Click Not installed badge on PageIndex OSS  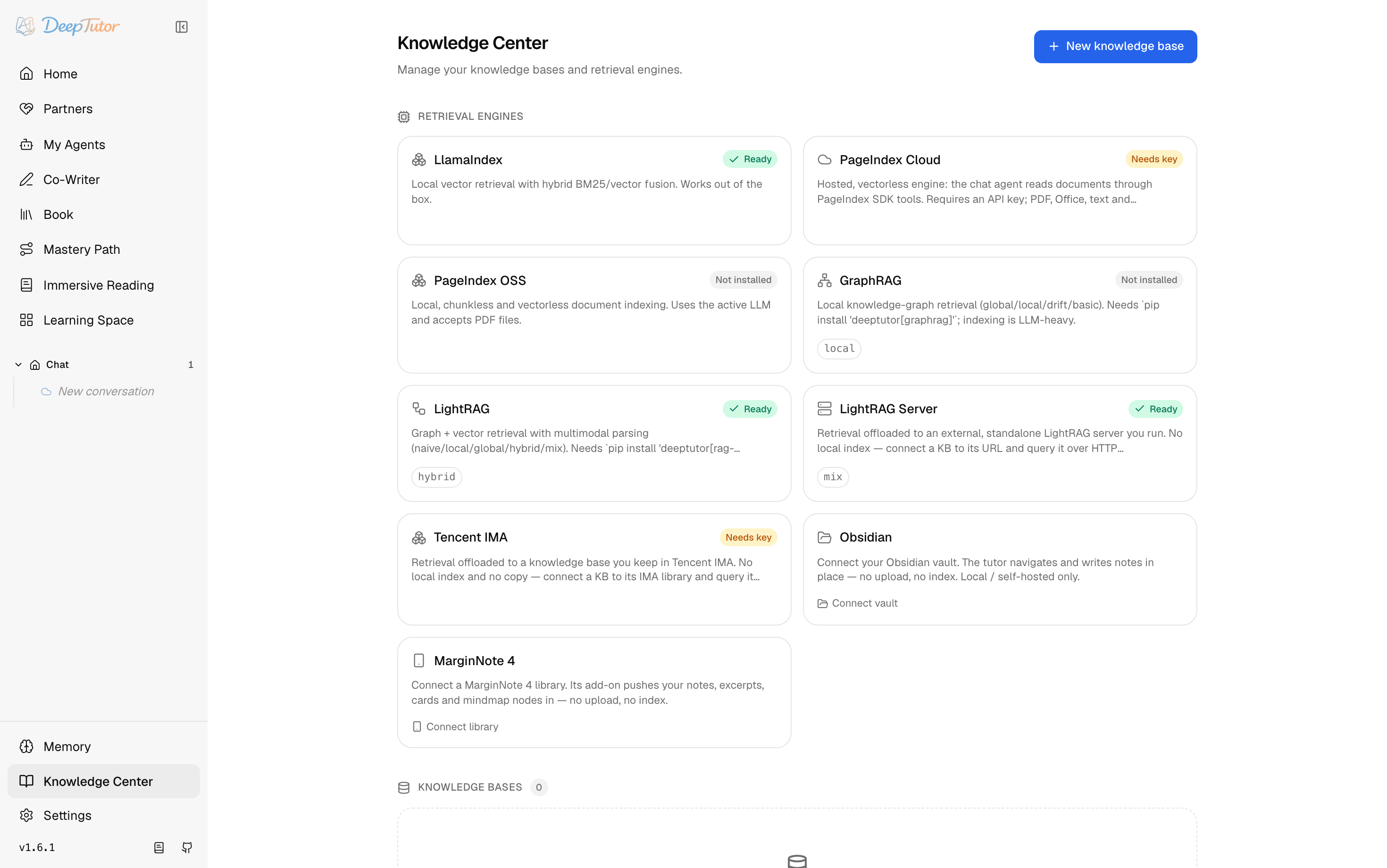click(743, 280)
